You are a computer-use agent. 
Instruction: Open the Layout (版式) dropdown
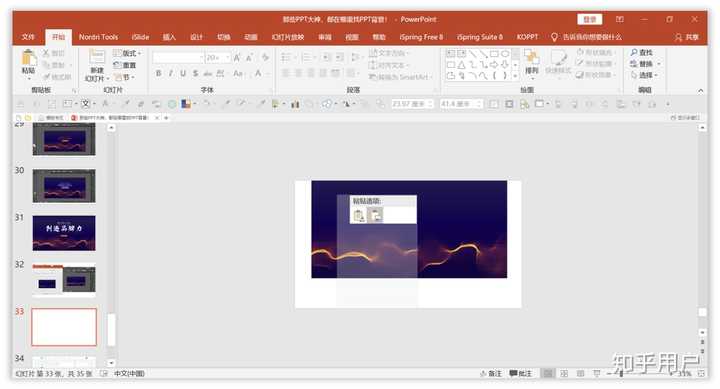[x=127, y=53]
